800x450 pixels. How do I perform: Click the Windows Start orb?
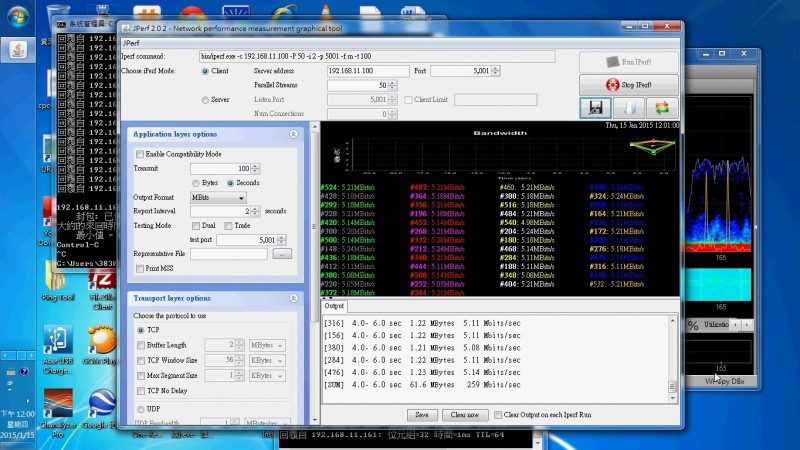[x=17, y=14]
